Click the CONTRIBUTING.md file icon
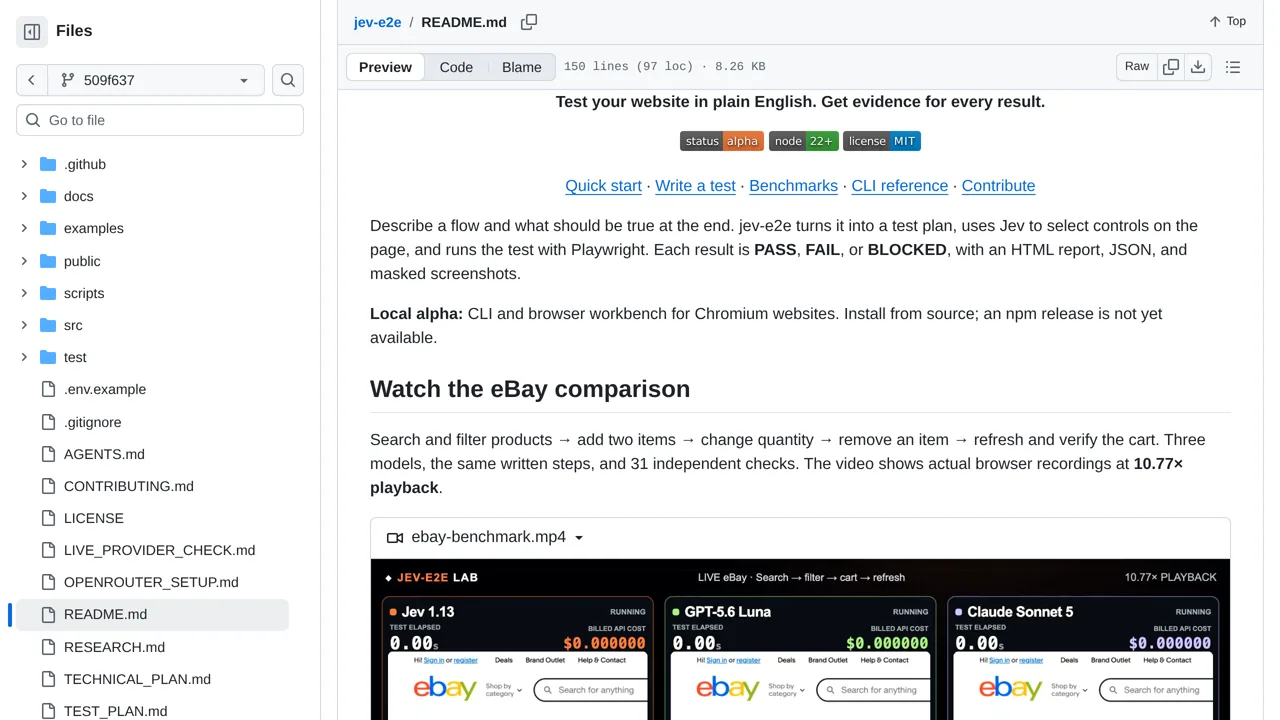1280x720 pixels. [48, 486]
